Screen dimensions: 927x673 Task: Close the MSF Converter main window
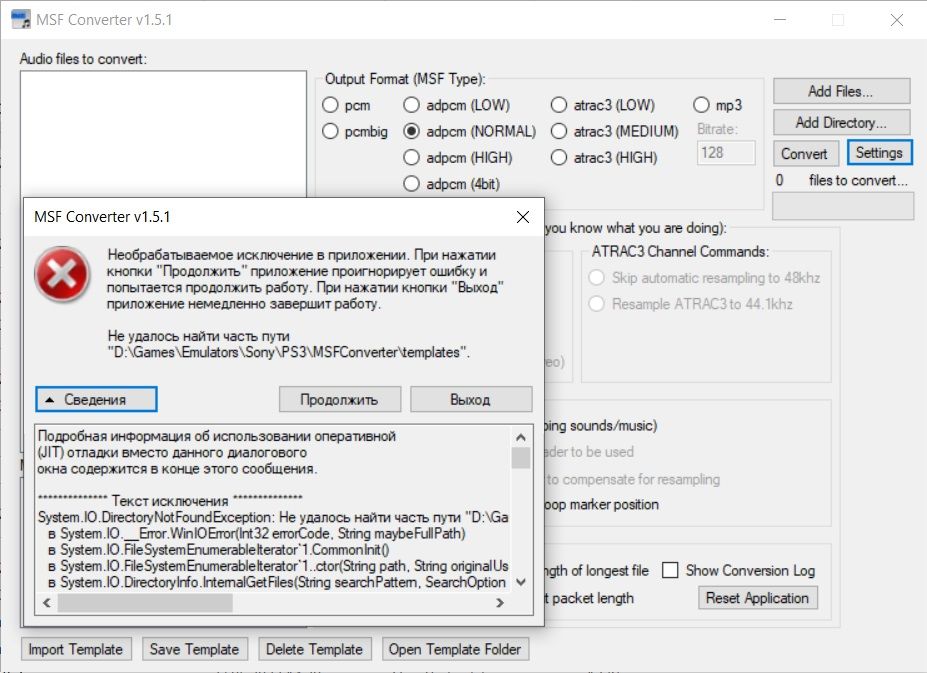pyautogui.click(x=897, y=20)
